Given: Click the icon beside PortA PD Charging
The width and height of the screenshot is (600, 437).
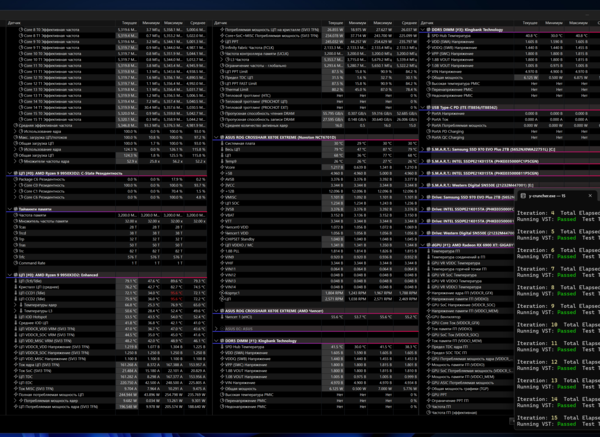Looking at the screenshot, I should (x=429, y=131).
